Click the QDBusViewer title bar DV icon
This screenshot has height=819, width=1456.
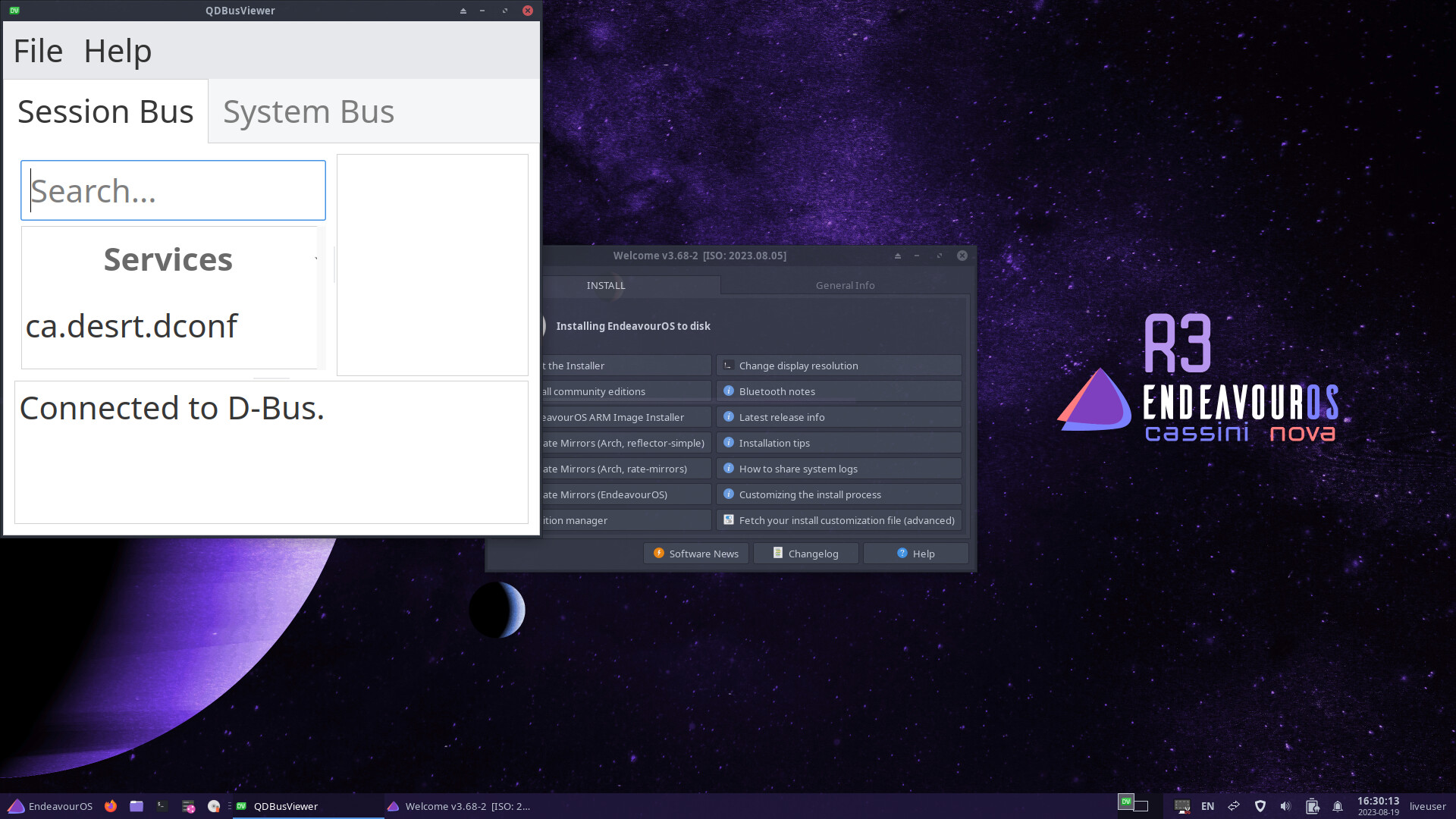[14, 11]
